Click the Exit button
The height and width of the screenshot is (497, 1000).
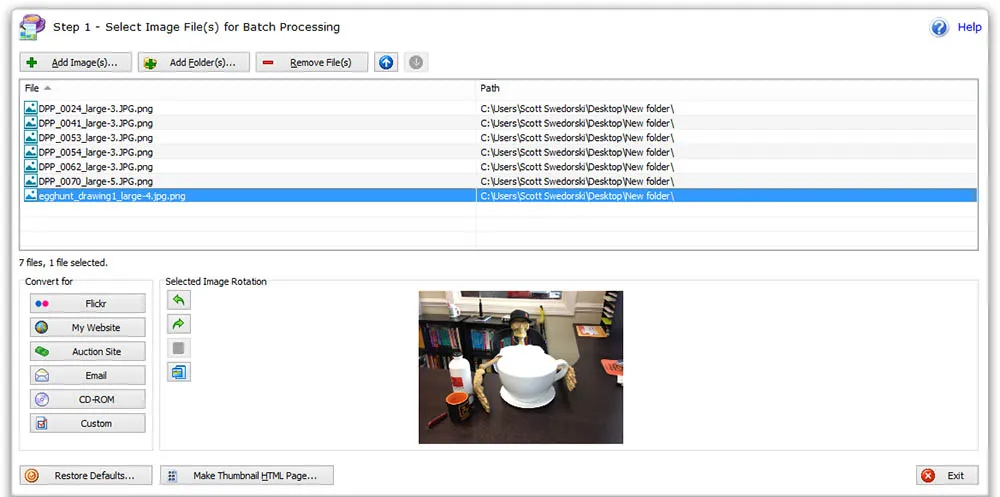tap(947, 475)
